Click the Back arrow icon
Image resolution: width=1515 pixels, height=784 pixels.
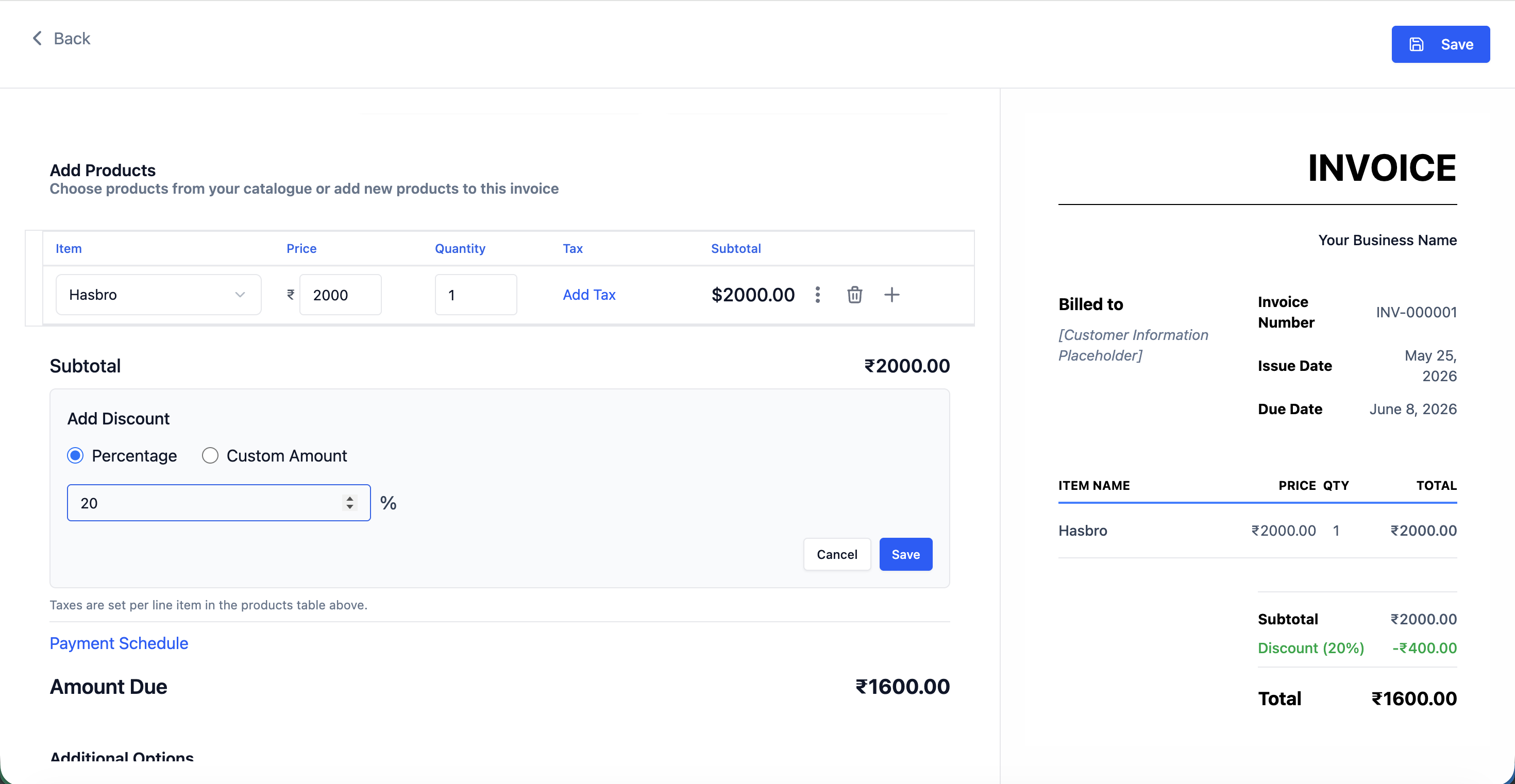37,38
